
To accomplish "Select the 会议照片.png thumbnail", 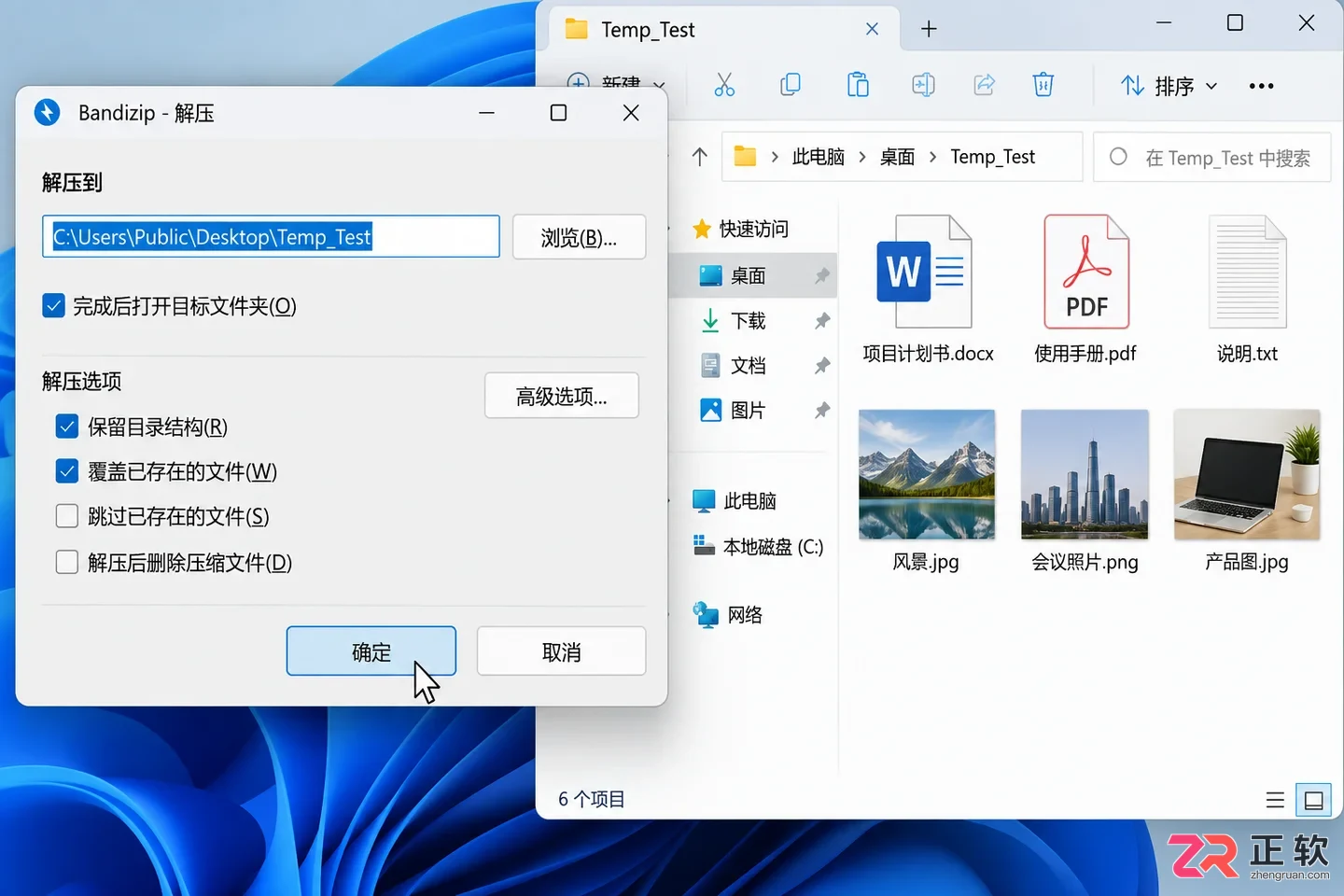I will [x=1085, y=475].
